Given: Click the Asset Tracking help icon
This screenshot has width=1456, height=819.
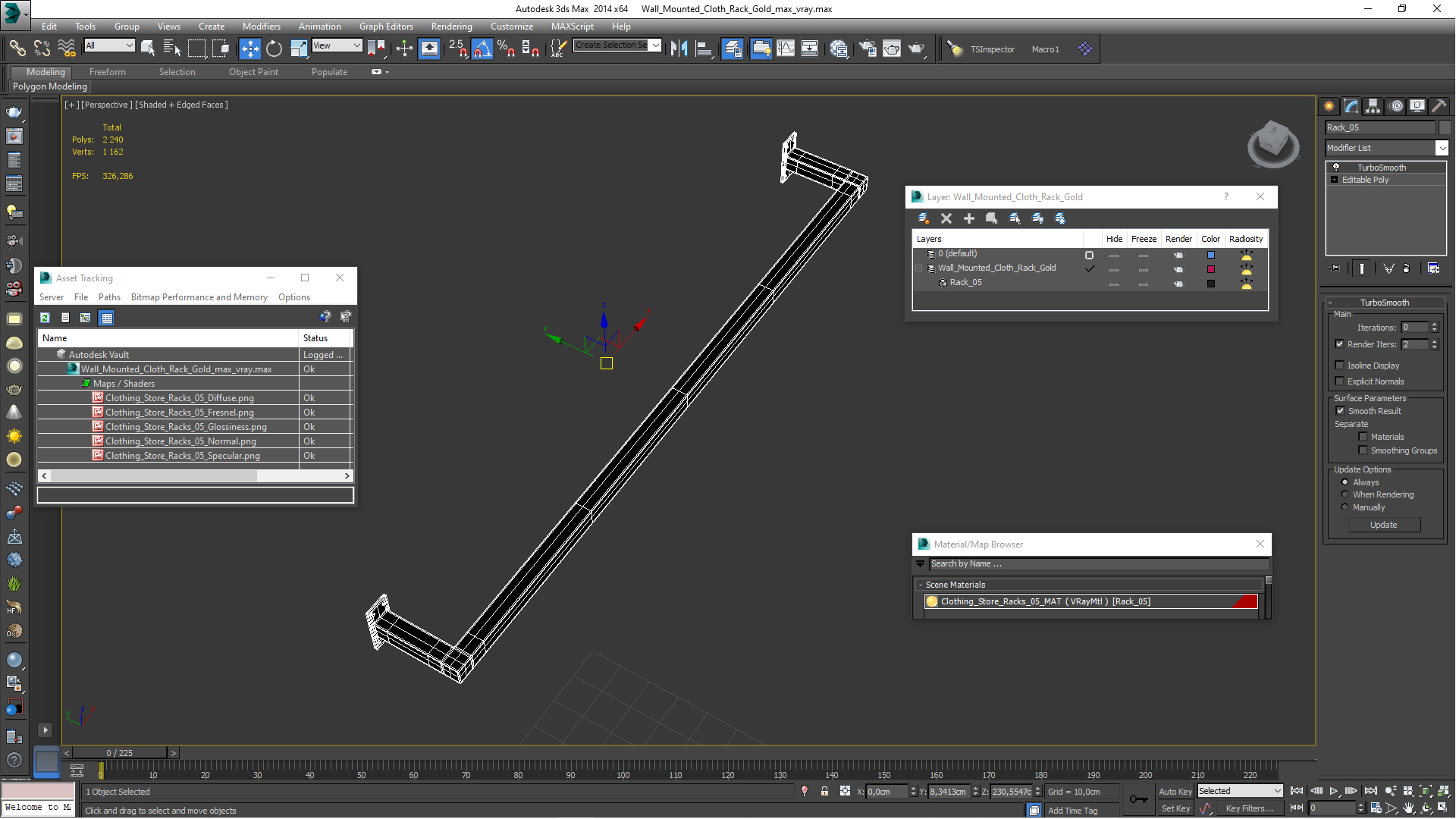Looking at the screenshot, I should point(325,317).
